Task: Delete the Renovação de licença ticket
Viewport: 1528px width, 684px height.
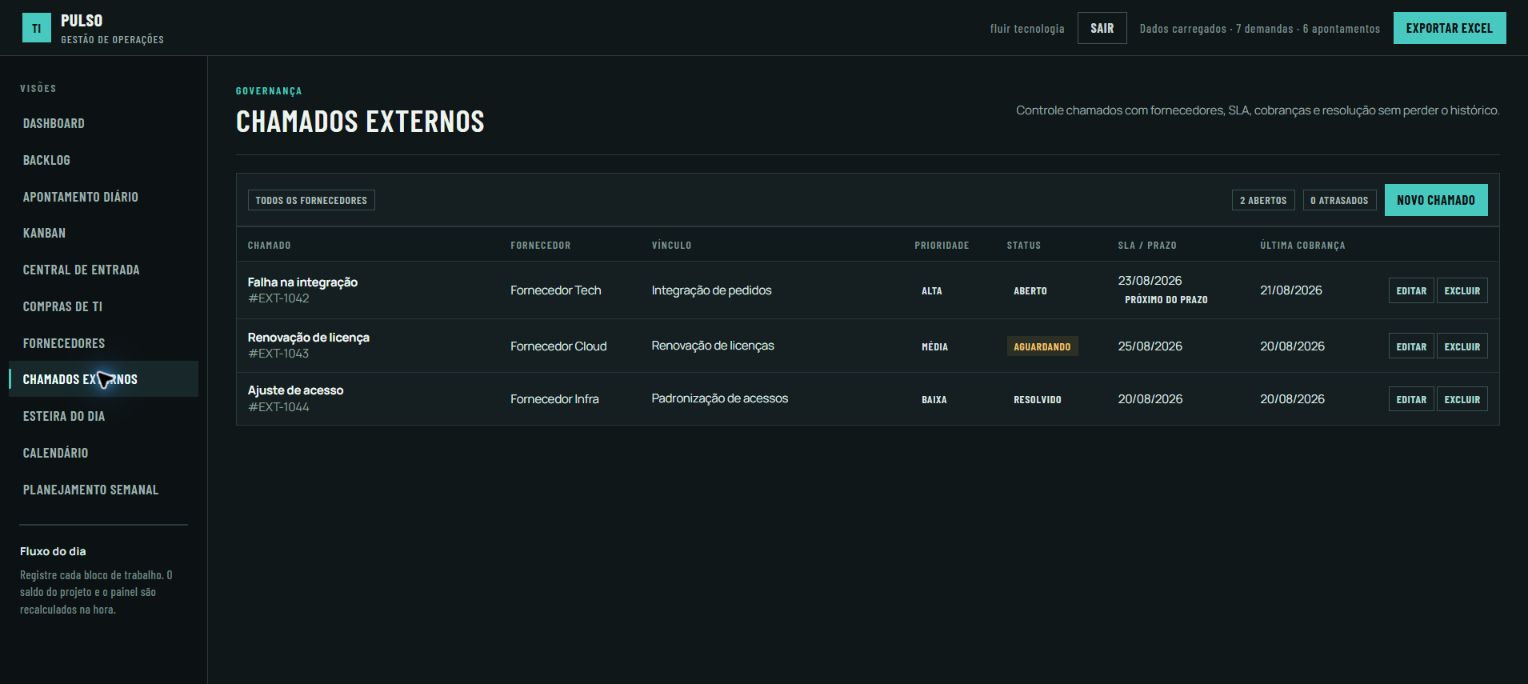Action: point(1462,346)
